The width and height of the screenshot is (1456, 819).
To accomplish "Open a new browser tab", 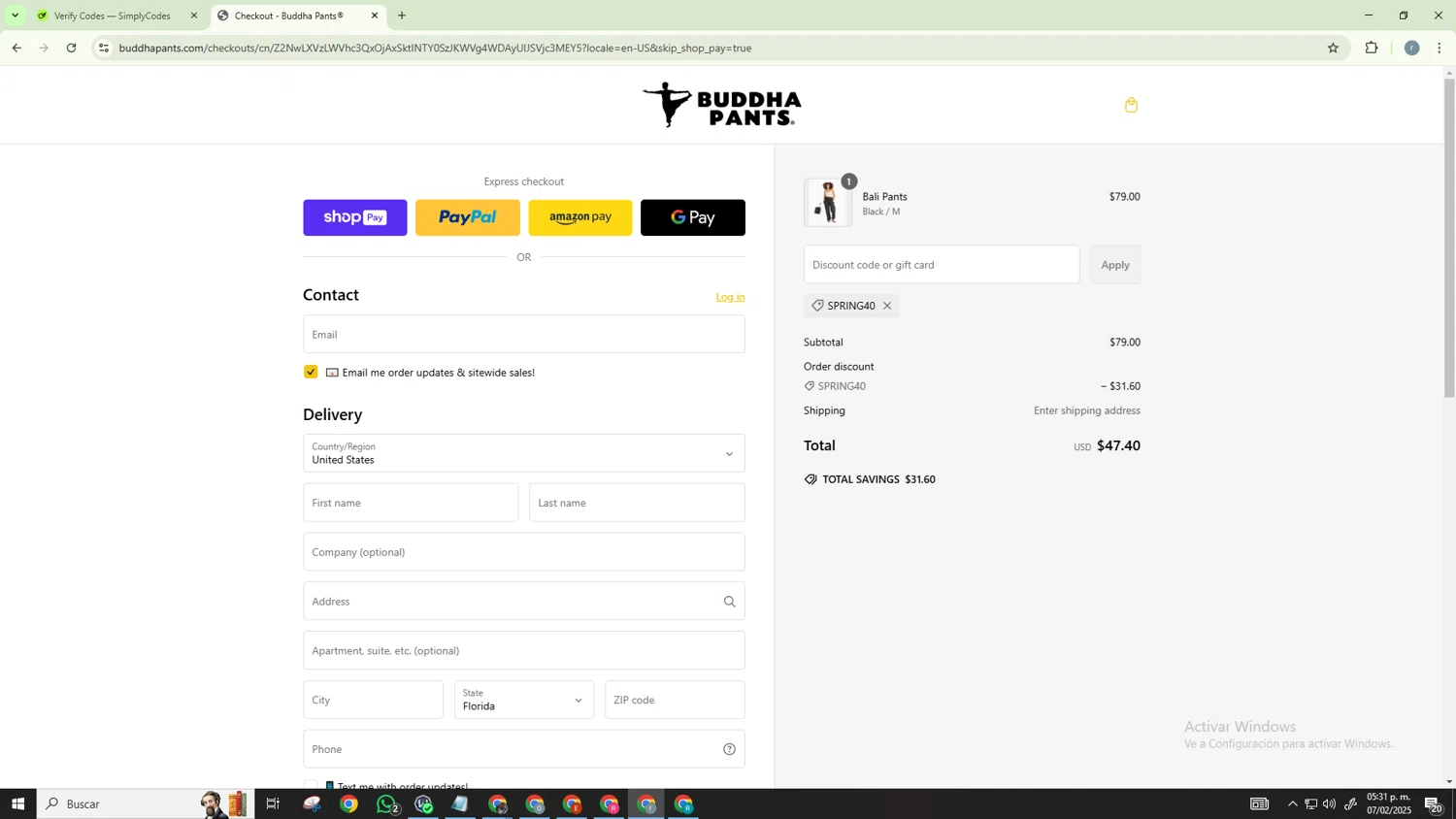I will 402,16.
